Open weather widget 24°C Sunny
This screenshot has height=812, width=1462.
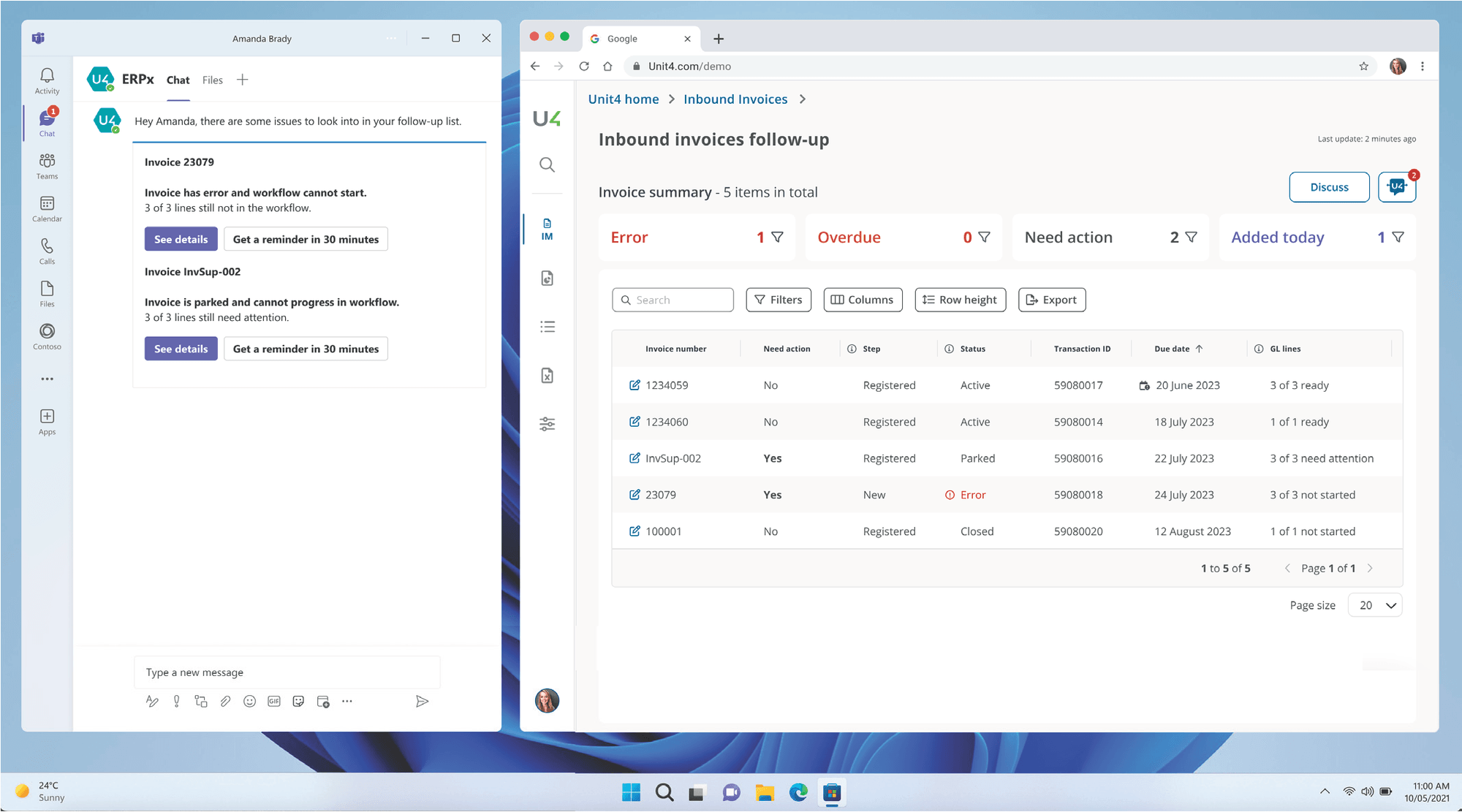pyautogui.click(x=41, y=792)
